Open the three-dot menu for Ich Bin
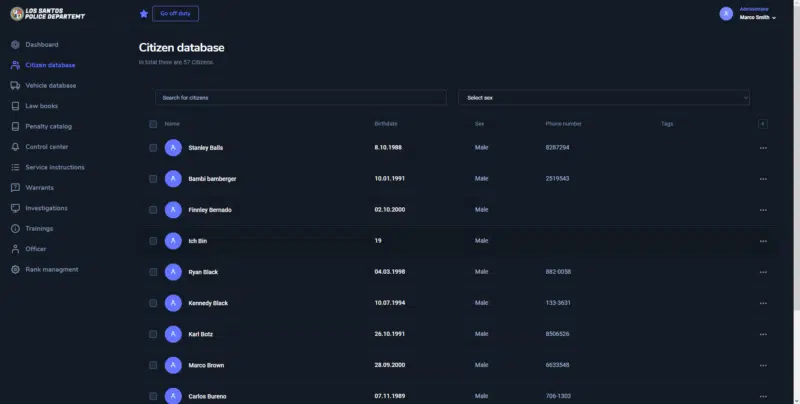The height and width of the screenshot is (404, 800). [763, 241]
